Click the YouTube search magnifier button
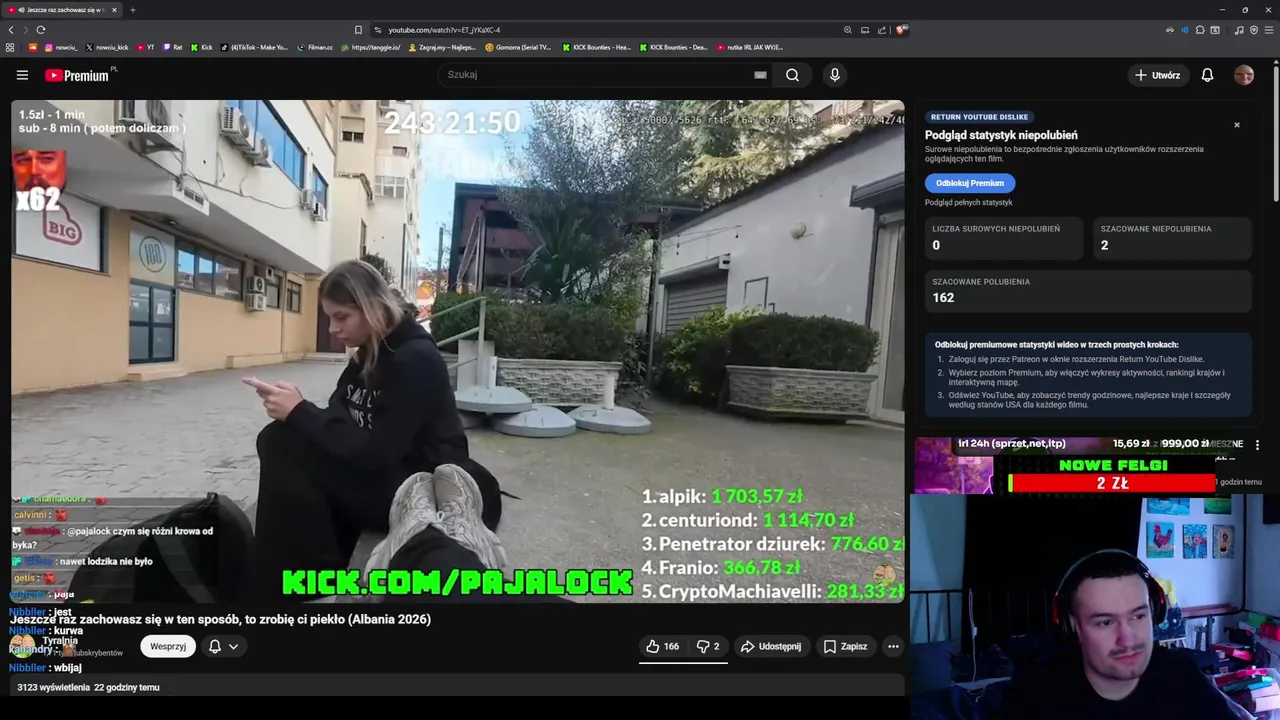1280x720 pixels. 792,75
